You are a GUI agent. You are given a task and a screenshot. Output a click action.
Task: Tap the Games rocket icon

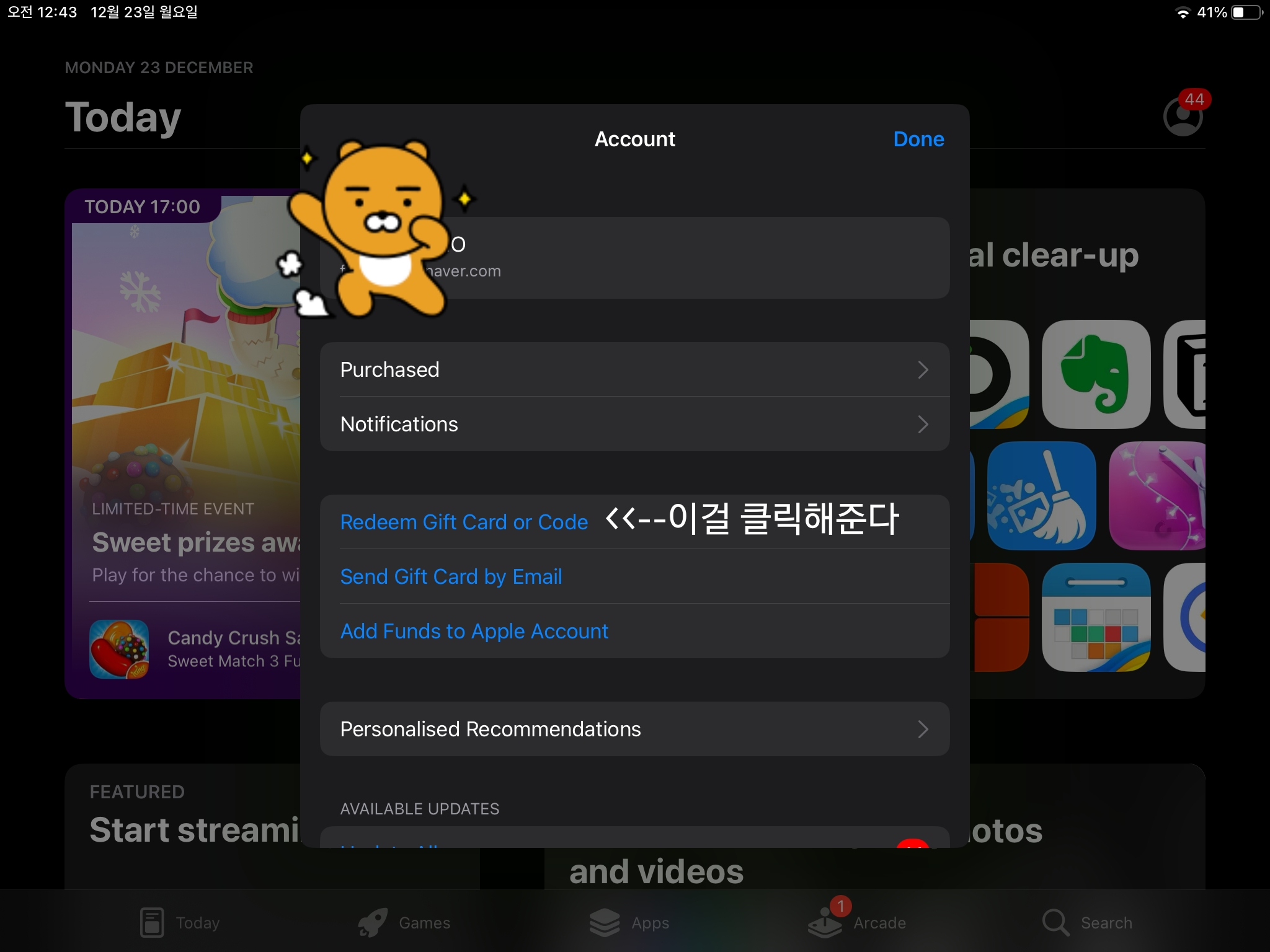pyautogui.click(x=373, y=922)
